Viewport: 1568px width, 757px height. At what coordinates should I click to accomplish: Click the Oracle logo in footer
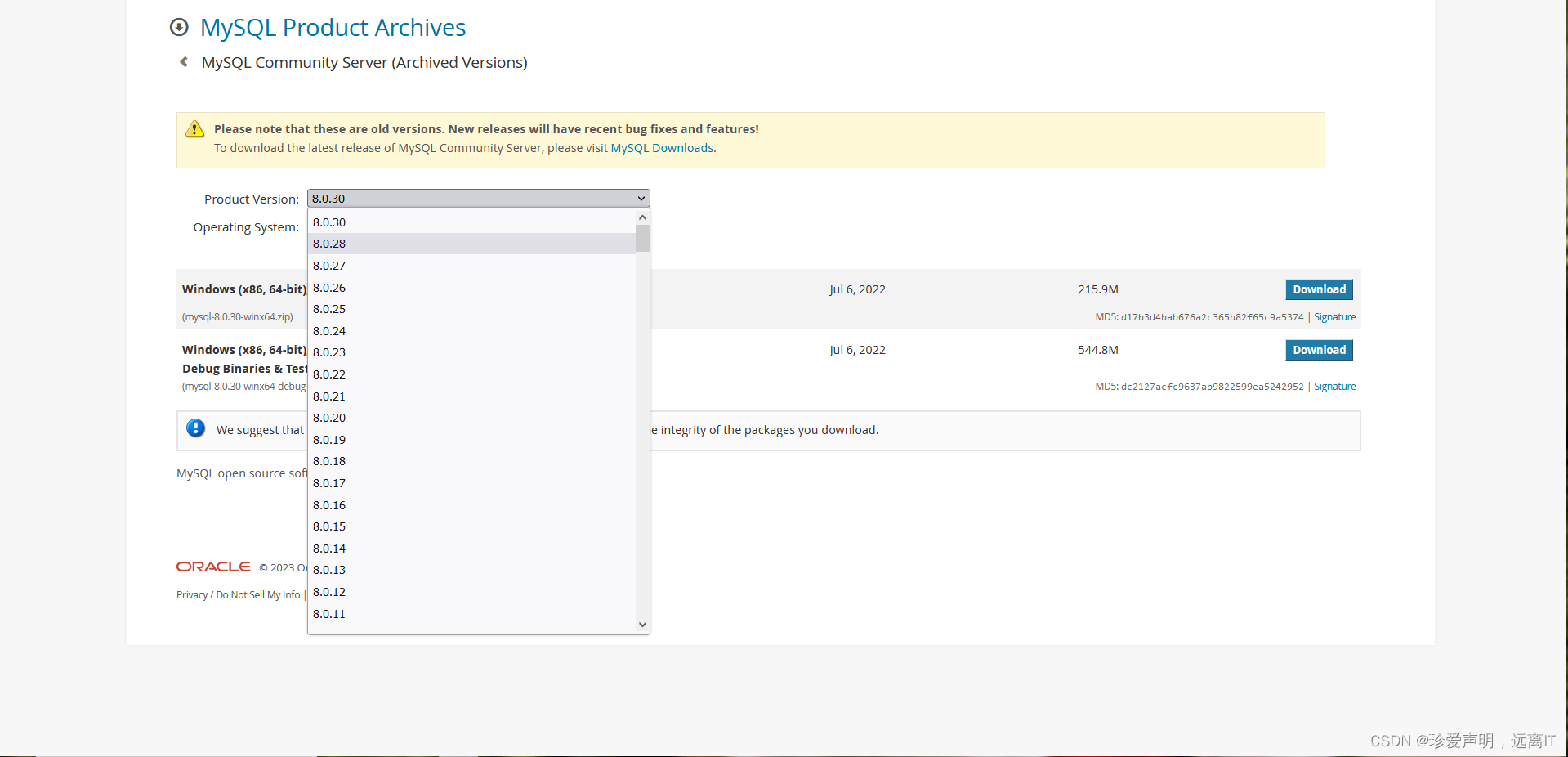(213, 567)
